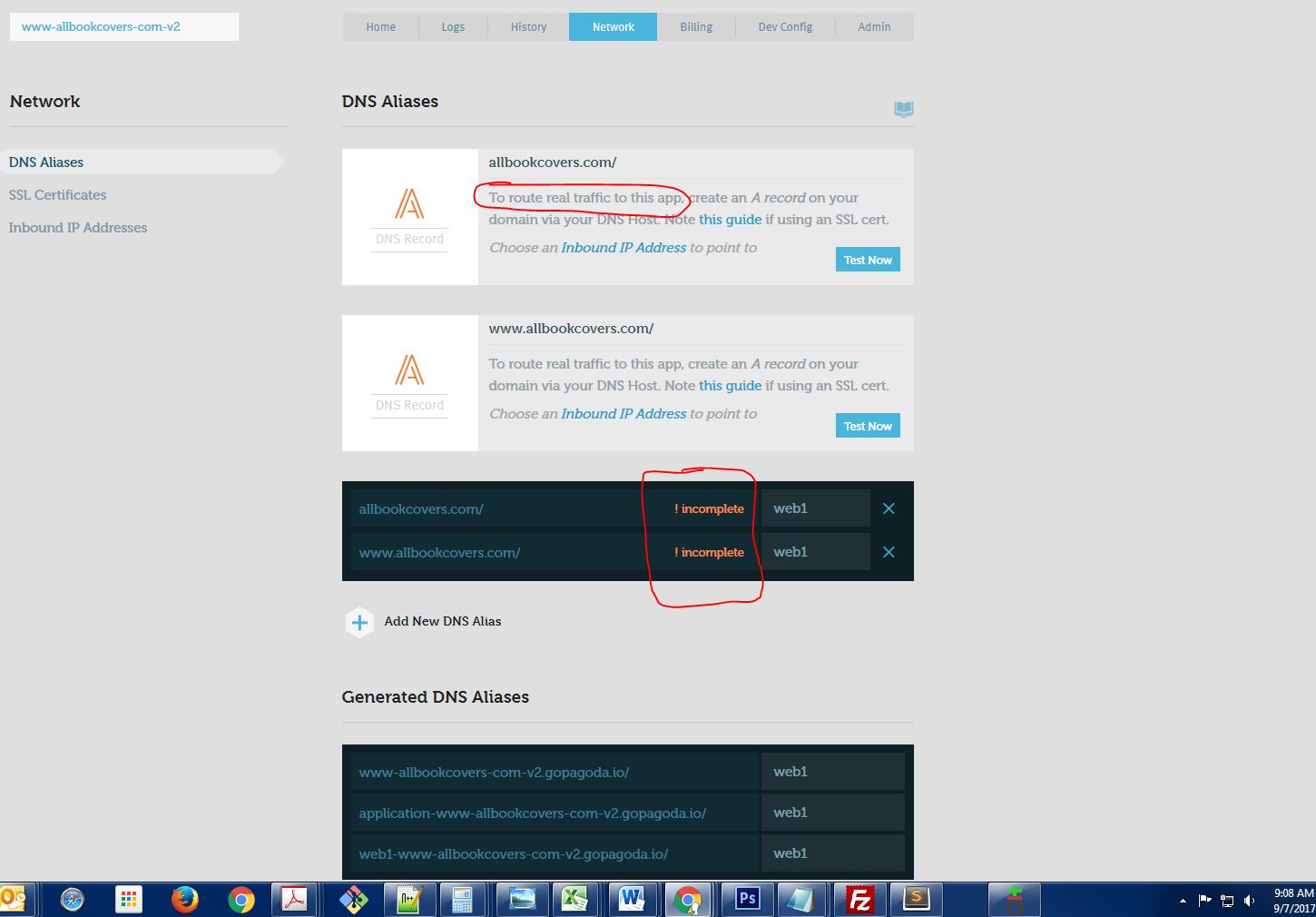Open 'this guide' link under www.allbookcovers.com/

[730, 386]
